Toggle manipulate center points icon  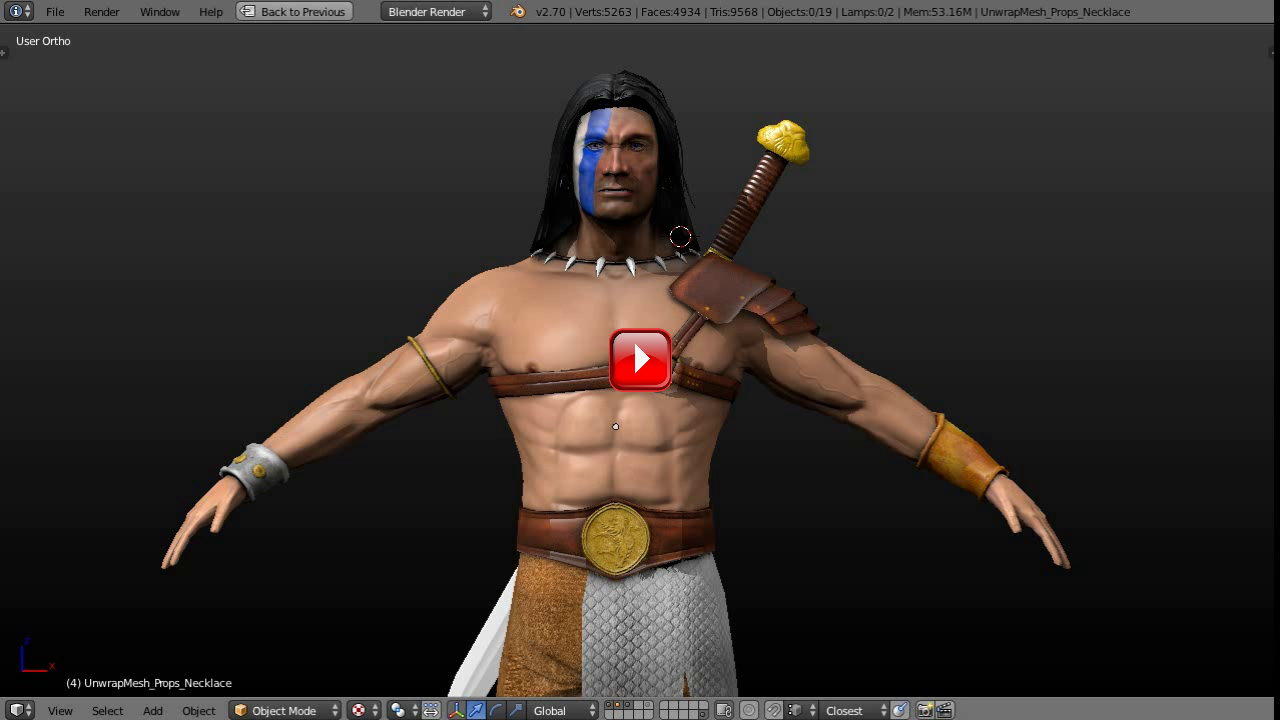click(x=431, y=710)
